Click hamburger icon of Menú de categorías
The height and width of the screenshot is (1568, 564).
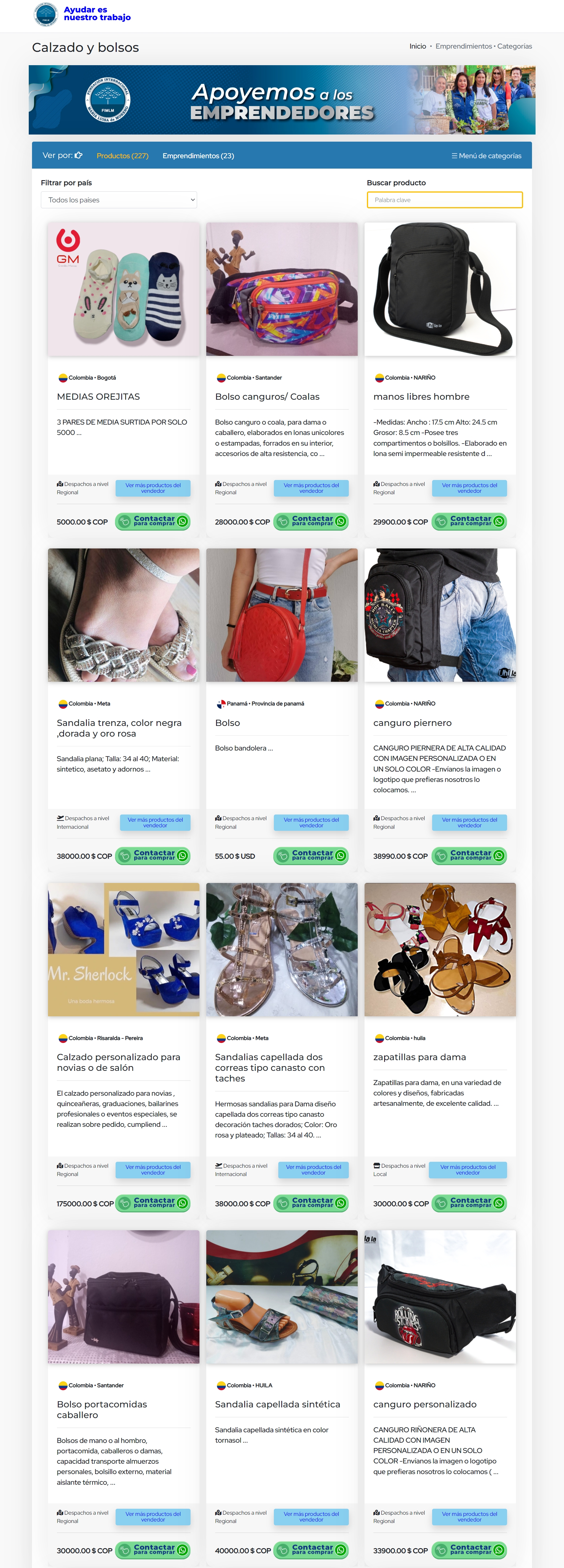(x=454, y=156)
